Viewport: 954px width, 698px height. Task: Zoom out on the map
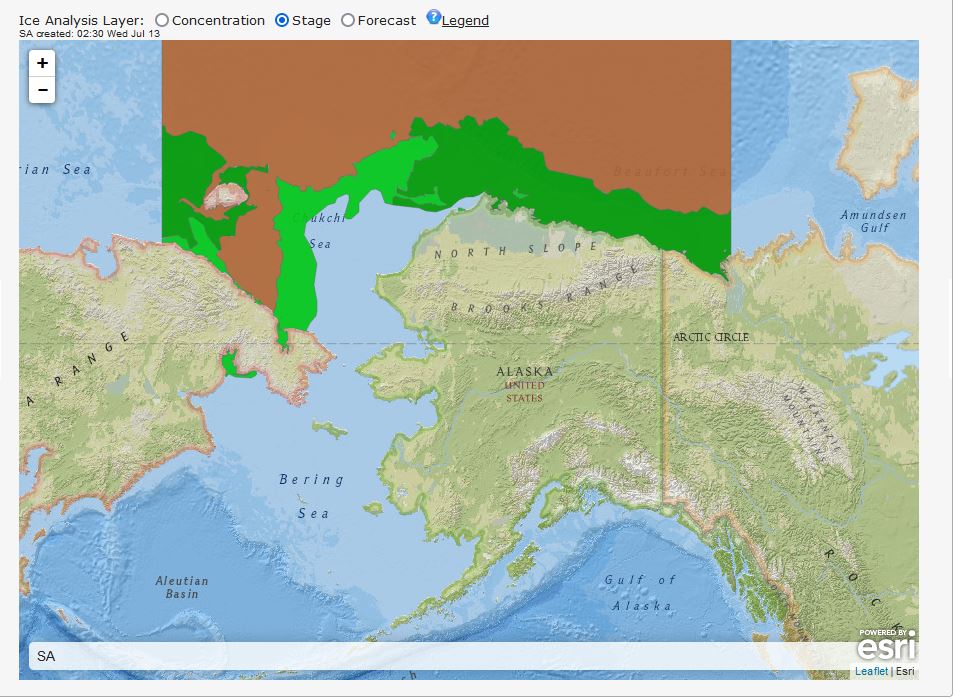pos(42,90)
